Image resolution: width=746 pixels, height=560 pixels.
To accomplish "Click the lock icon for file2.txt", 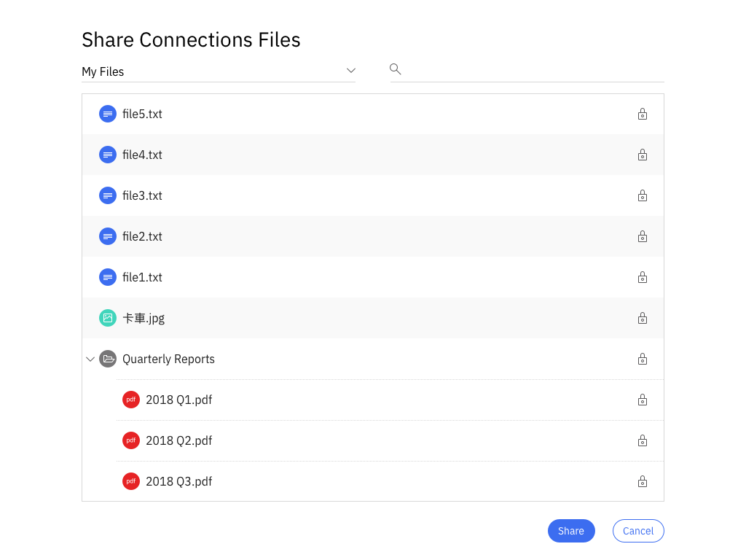I will point(642,236).
